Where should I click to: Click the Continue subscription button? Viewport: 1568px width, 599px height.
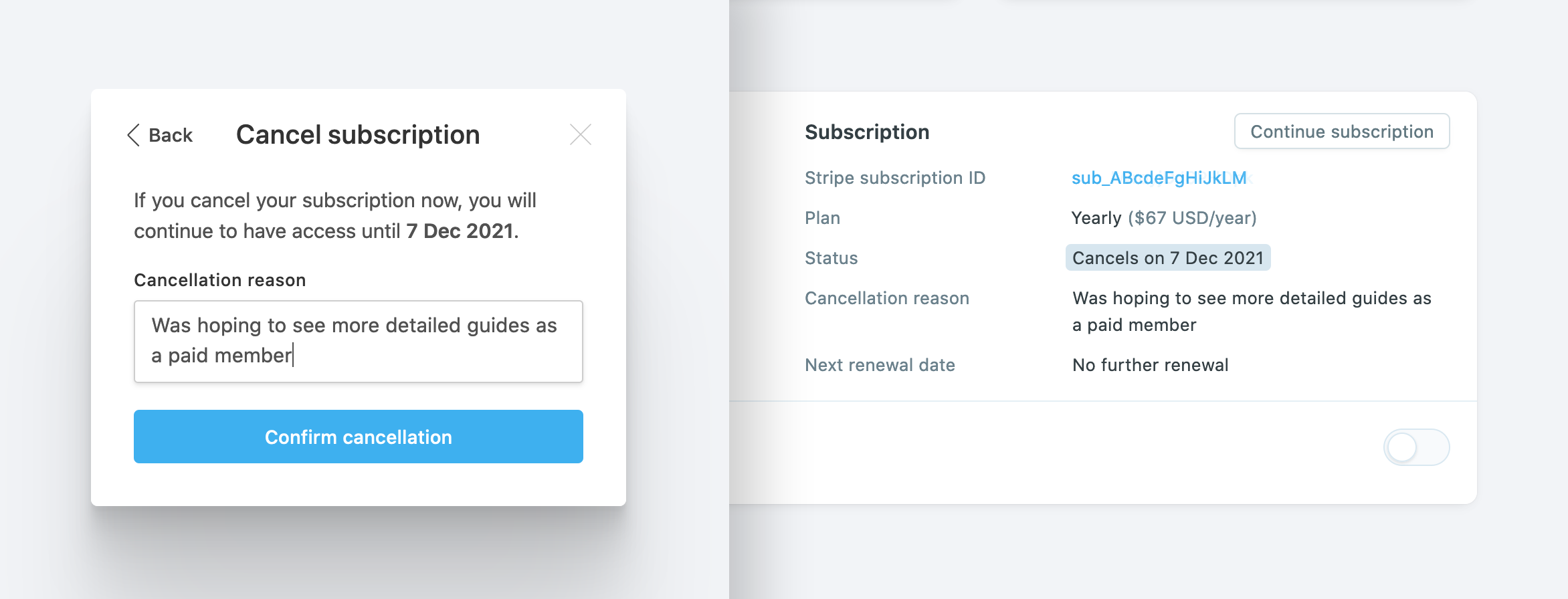(1342, 131)
